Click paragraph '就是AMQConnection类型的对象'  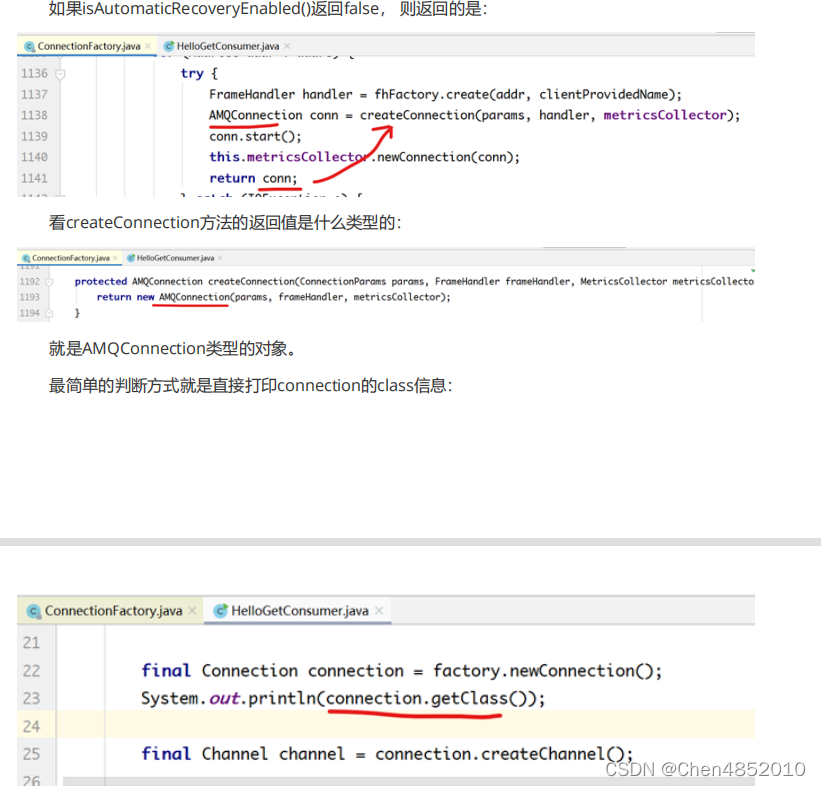tap(173, 348)
